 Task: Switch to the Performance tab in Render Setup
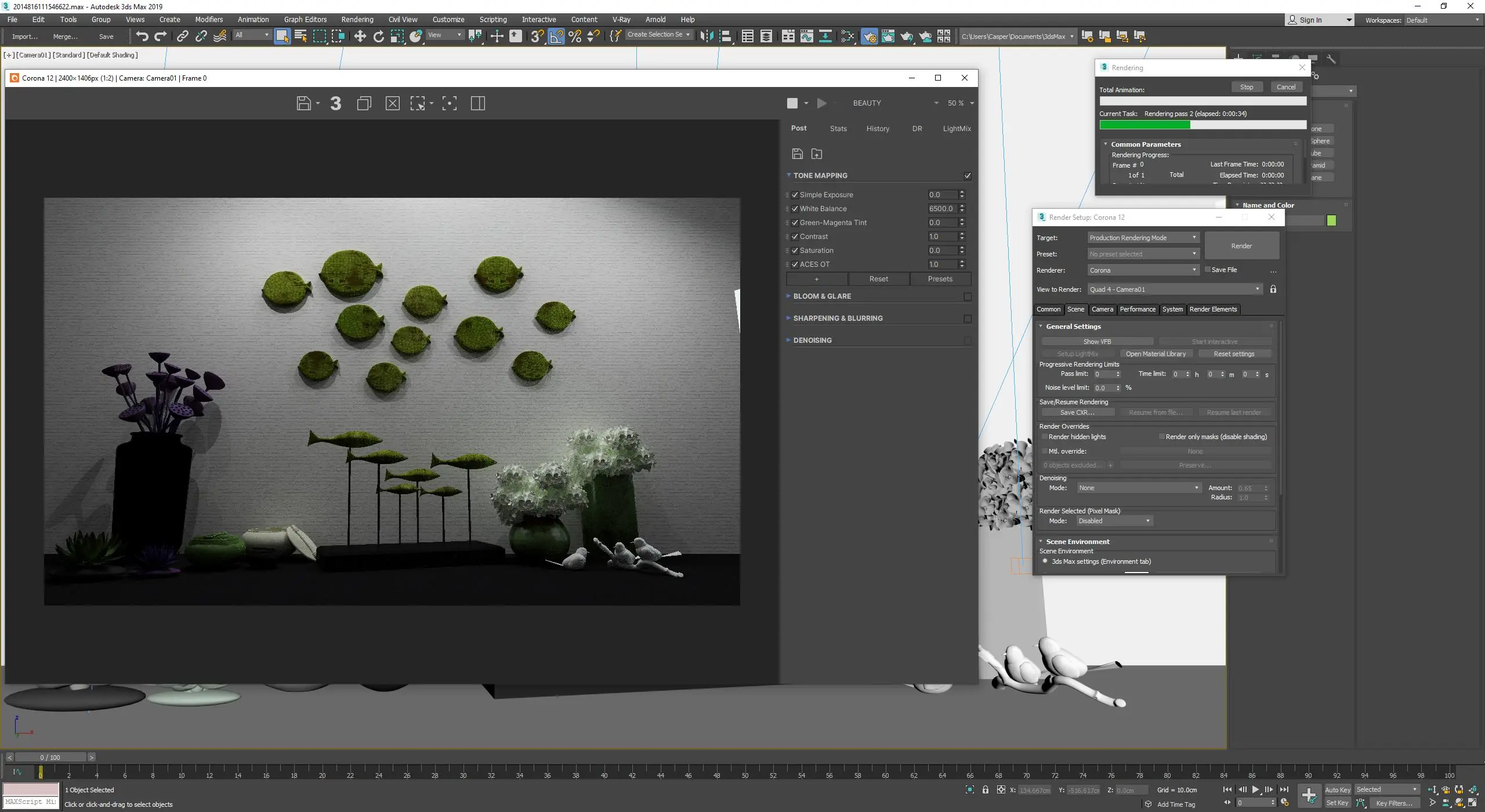1137,309
